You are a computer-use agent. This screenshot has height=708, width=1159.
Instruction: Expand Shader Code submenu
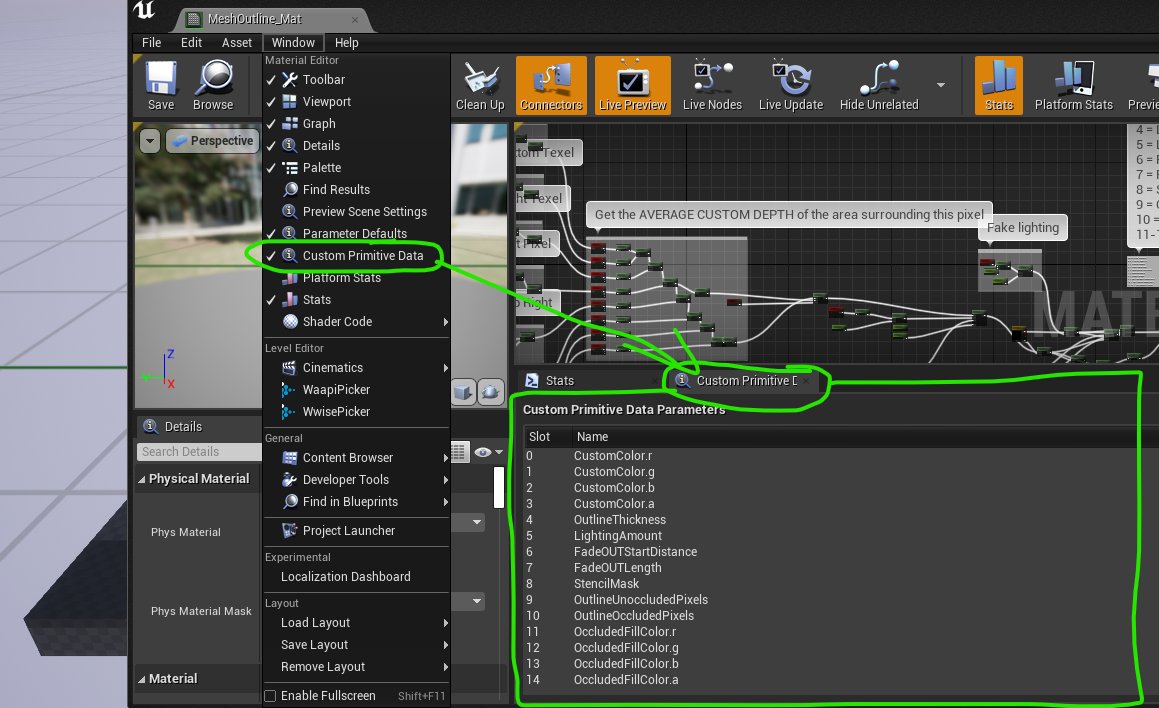point(356,321)
